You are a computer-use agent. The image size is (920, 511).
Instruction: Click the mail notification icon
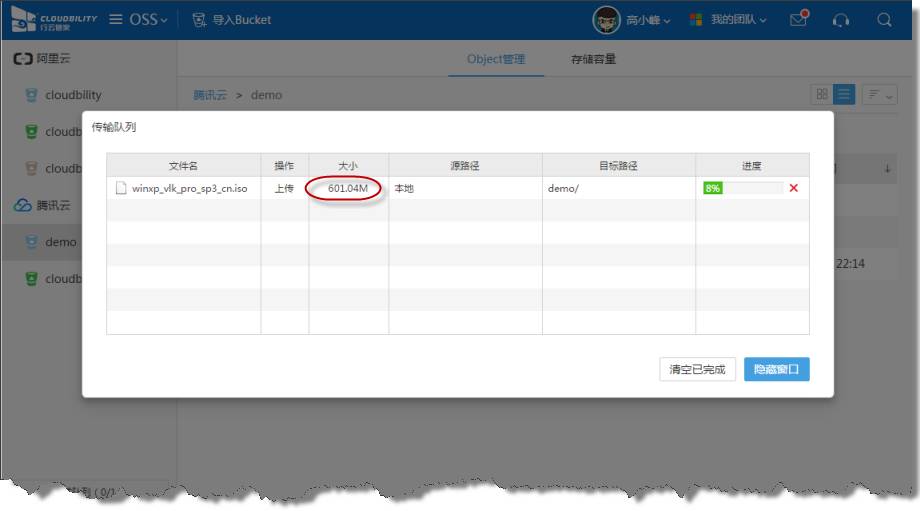point(798,20)
